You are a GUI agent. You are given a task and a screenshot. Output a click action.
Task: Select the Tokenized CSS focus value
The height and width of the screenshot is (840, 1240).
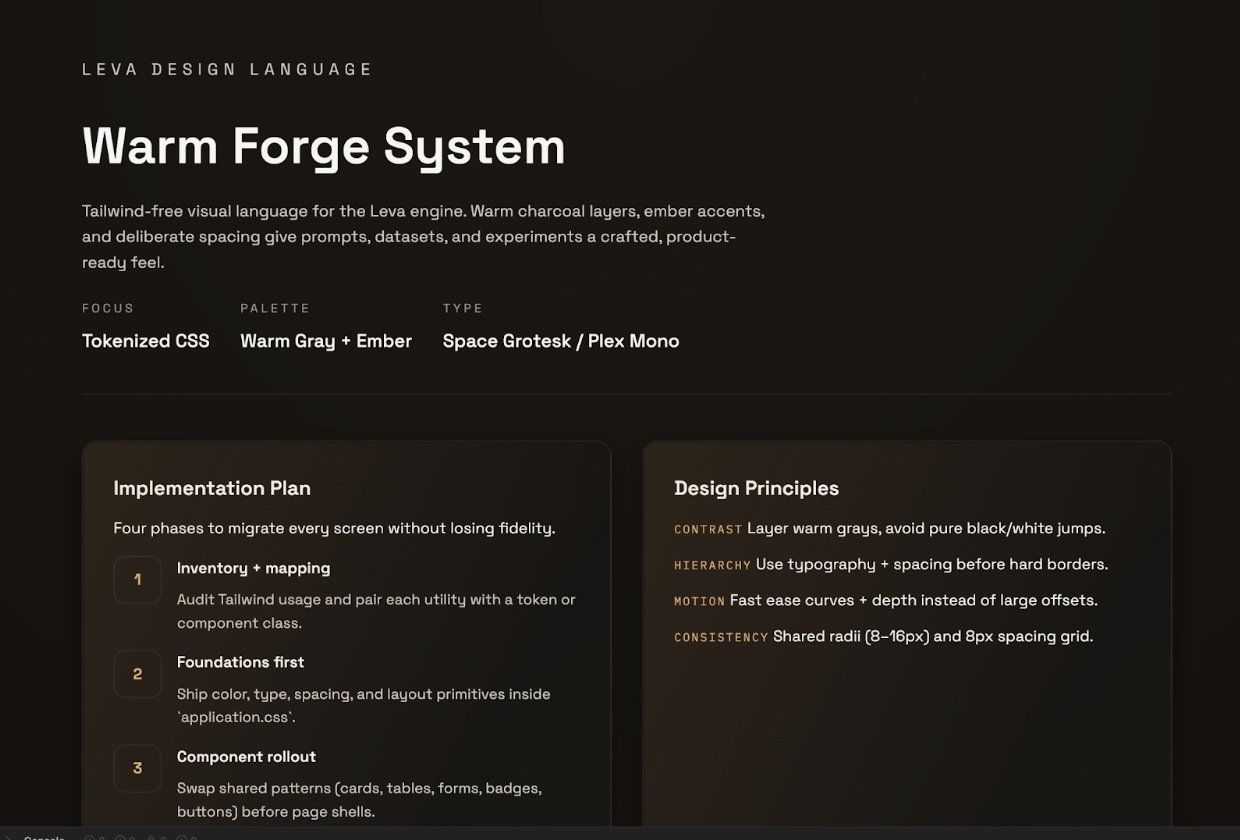(146, 341)
